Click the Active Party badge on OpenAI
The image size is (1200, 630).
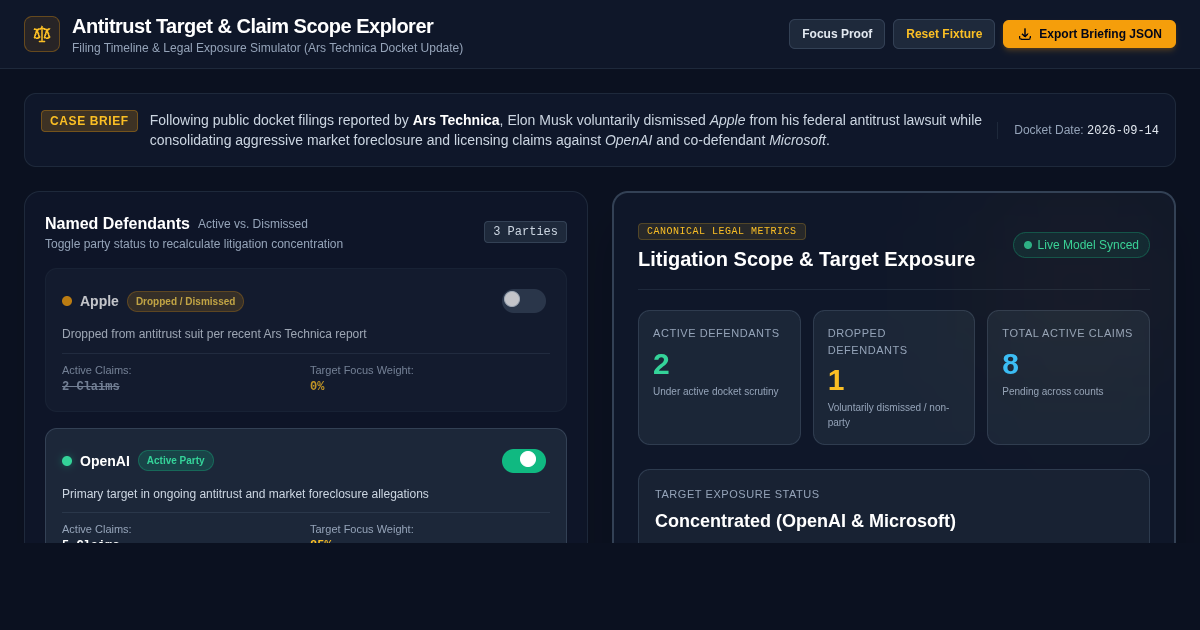click(x=176, y=461)
